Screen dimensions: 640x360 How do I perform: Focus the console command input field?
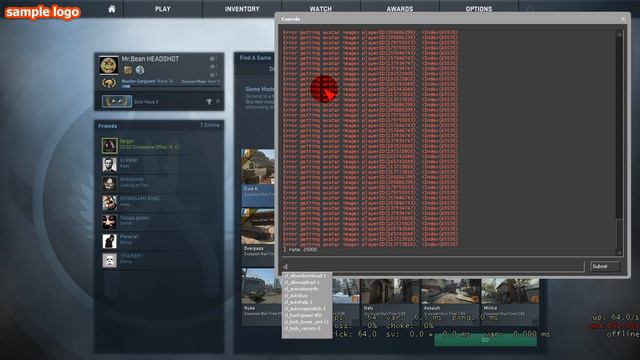point(433,267)
